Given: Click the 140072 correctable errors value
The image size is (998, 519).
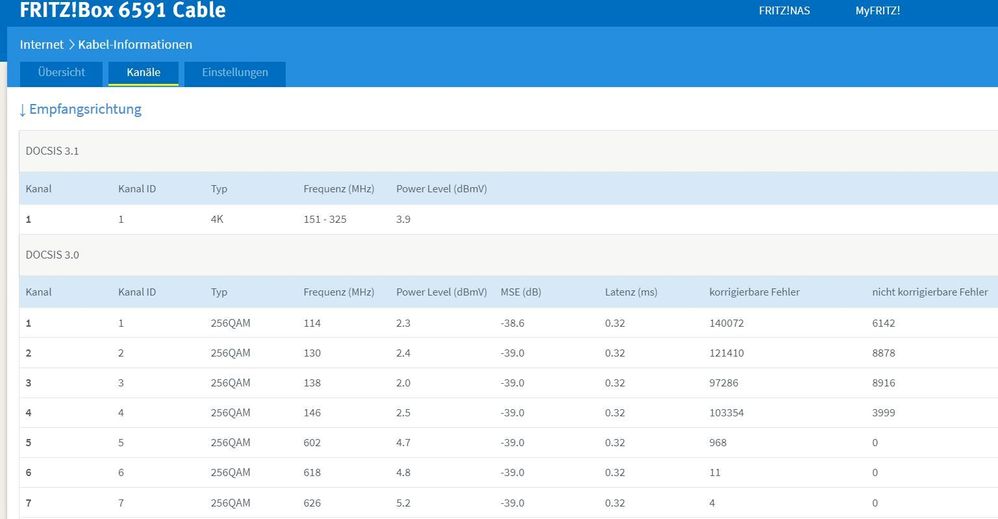Looking at the screenshot, I should coord(729,324).
